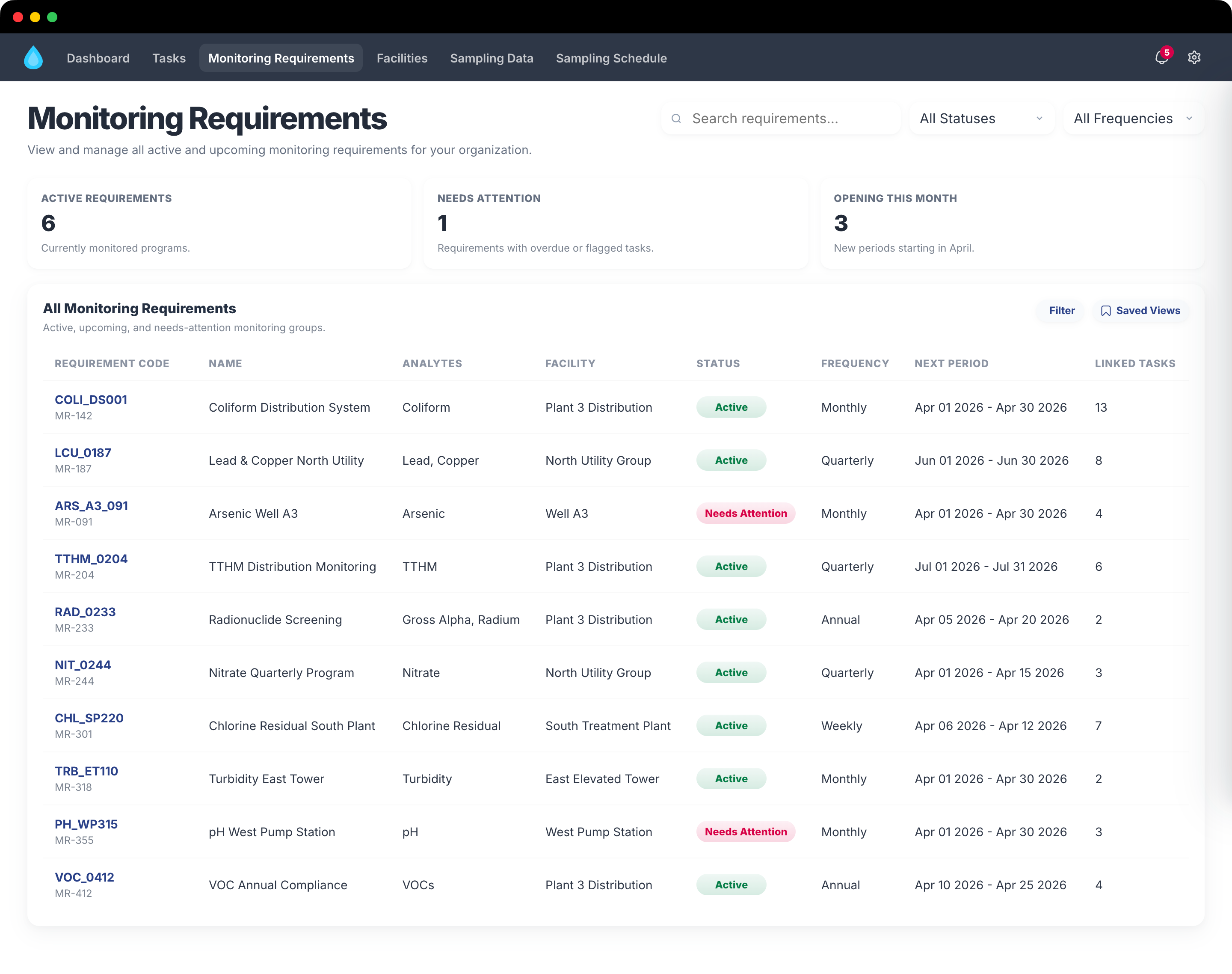1232x974 pixels.
Task: Click facility cell 'Well A3'
Action: point(567,514)
